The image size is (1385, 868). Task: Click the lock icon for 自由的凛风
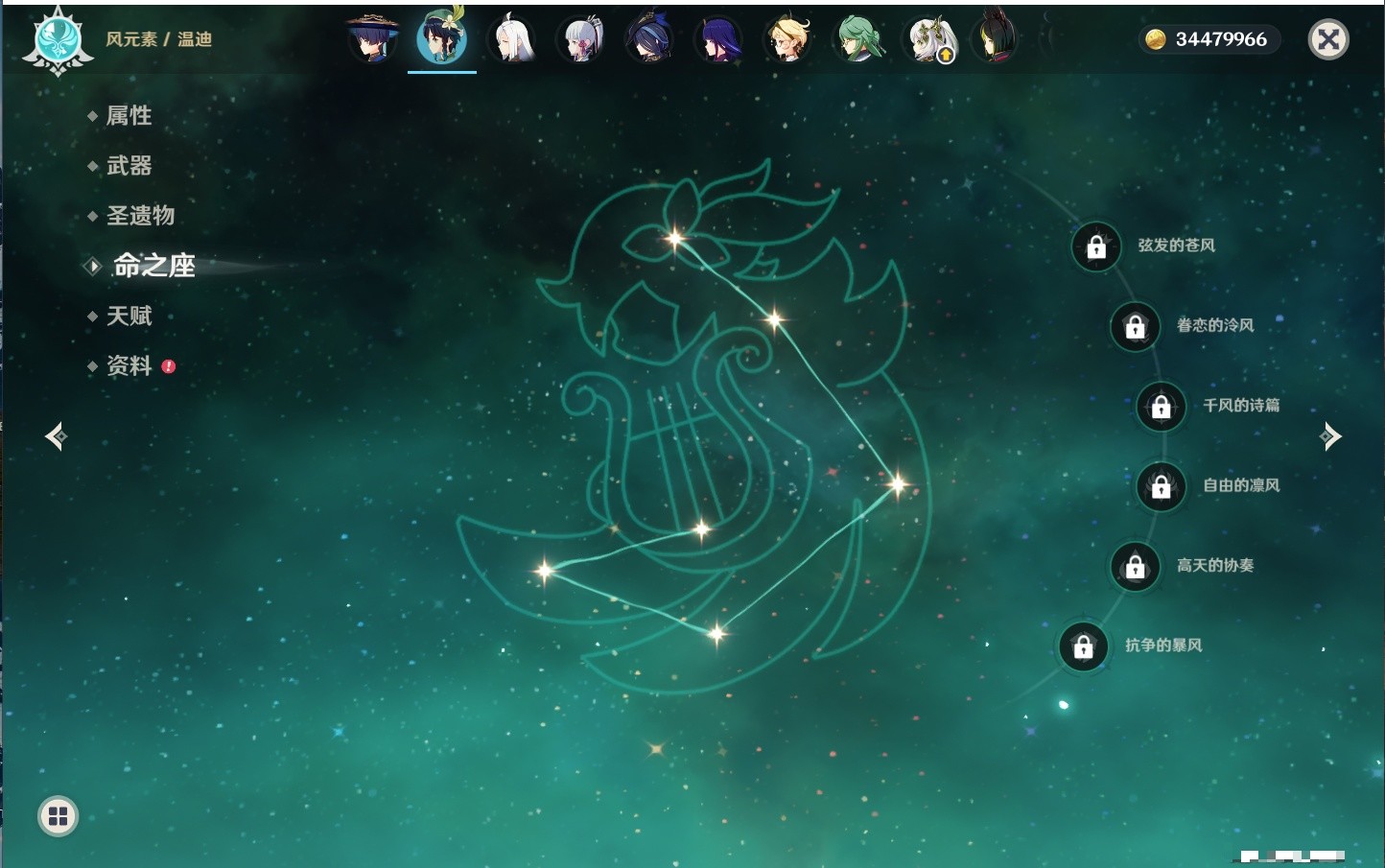click(x=1162, y=487)
